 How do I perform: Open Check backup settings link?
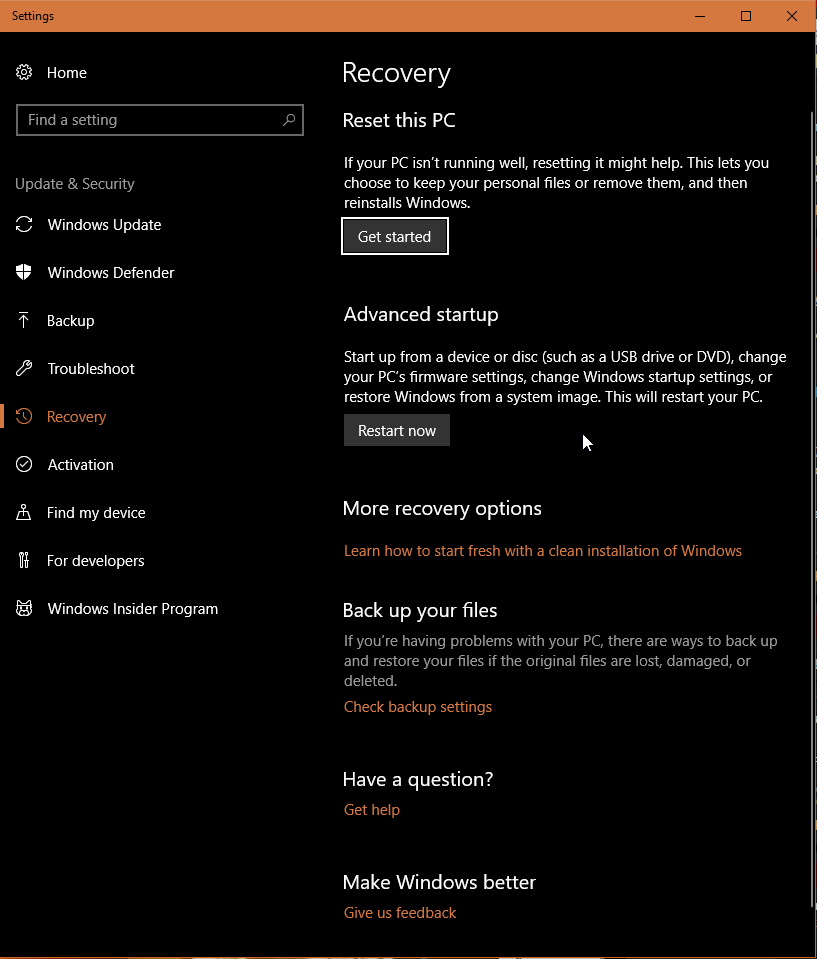point(418,706)
